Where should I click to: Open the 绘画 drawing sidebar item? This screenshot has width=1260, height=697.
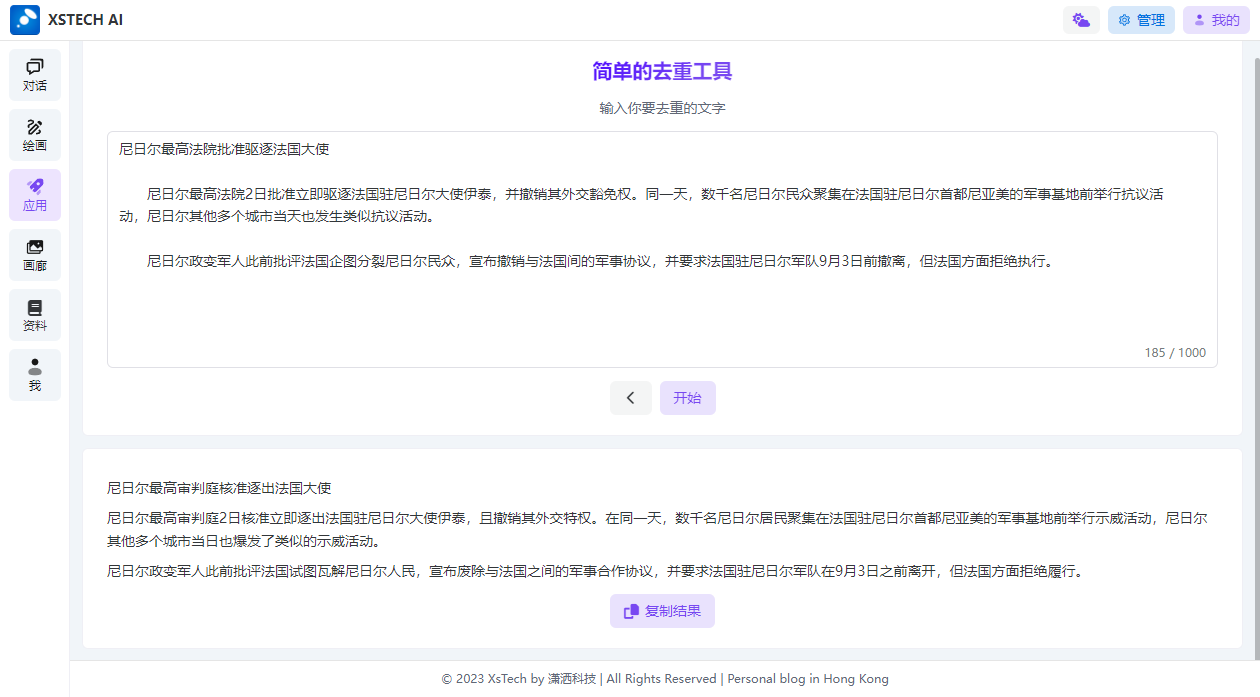(35, 135)
